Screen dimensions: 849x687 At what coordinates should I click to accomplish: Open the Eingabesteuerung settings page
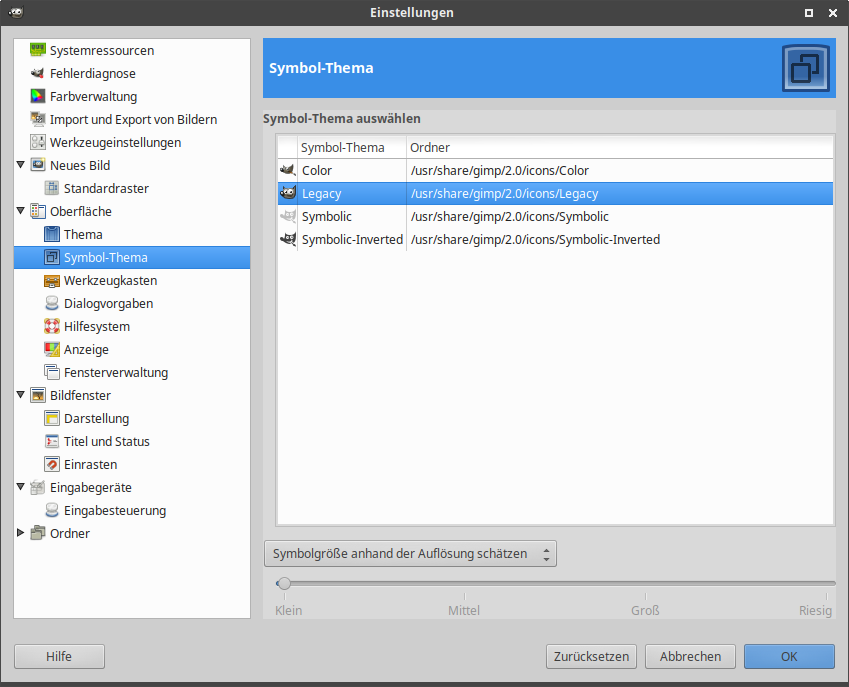(x=115, y=511)
